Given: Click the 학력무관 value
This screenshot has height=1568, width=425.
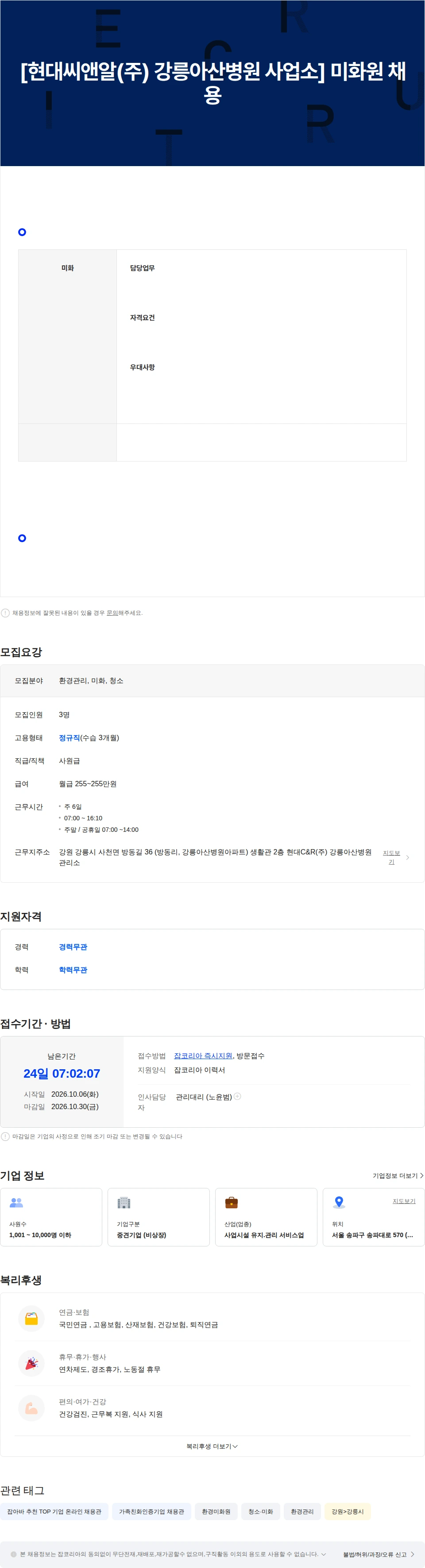Looking at the screenshot, I should coord(73,970).
